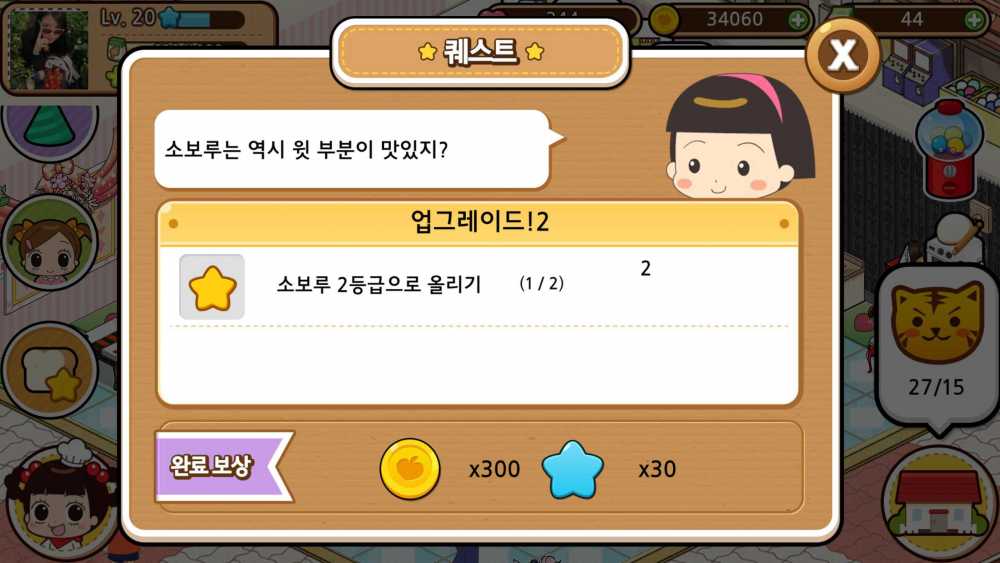Tap the yellow star quest item icon
The height and width of the screenshot is (563, 1000).
click(212, 288)
